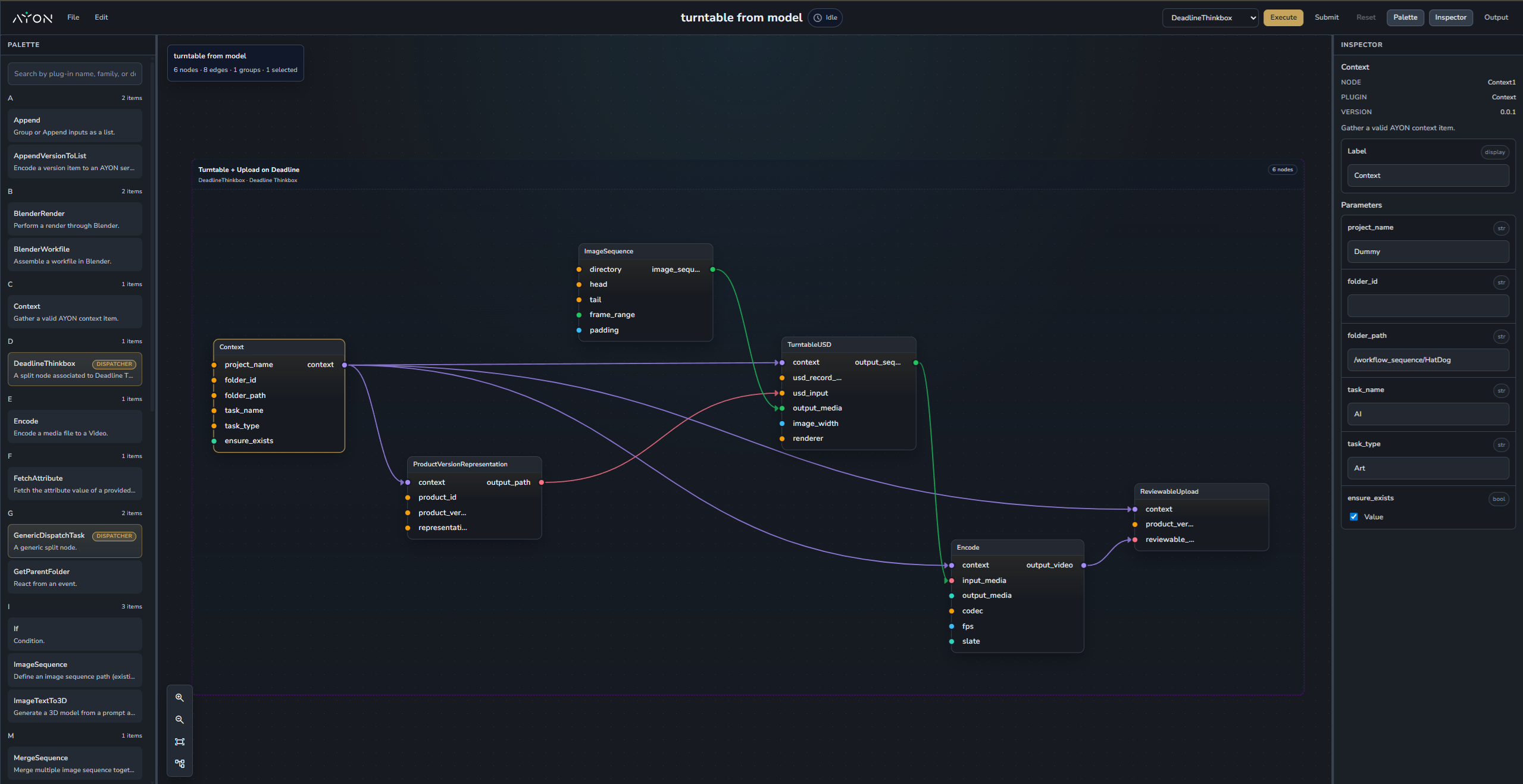Click the AYON logo
The height and width of the screenshot is (784, 1523).
tap(33, 18)
